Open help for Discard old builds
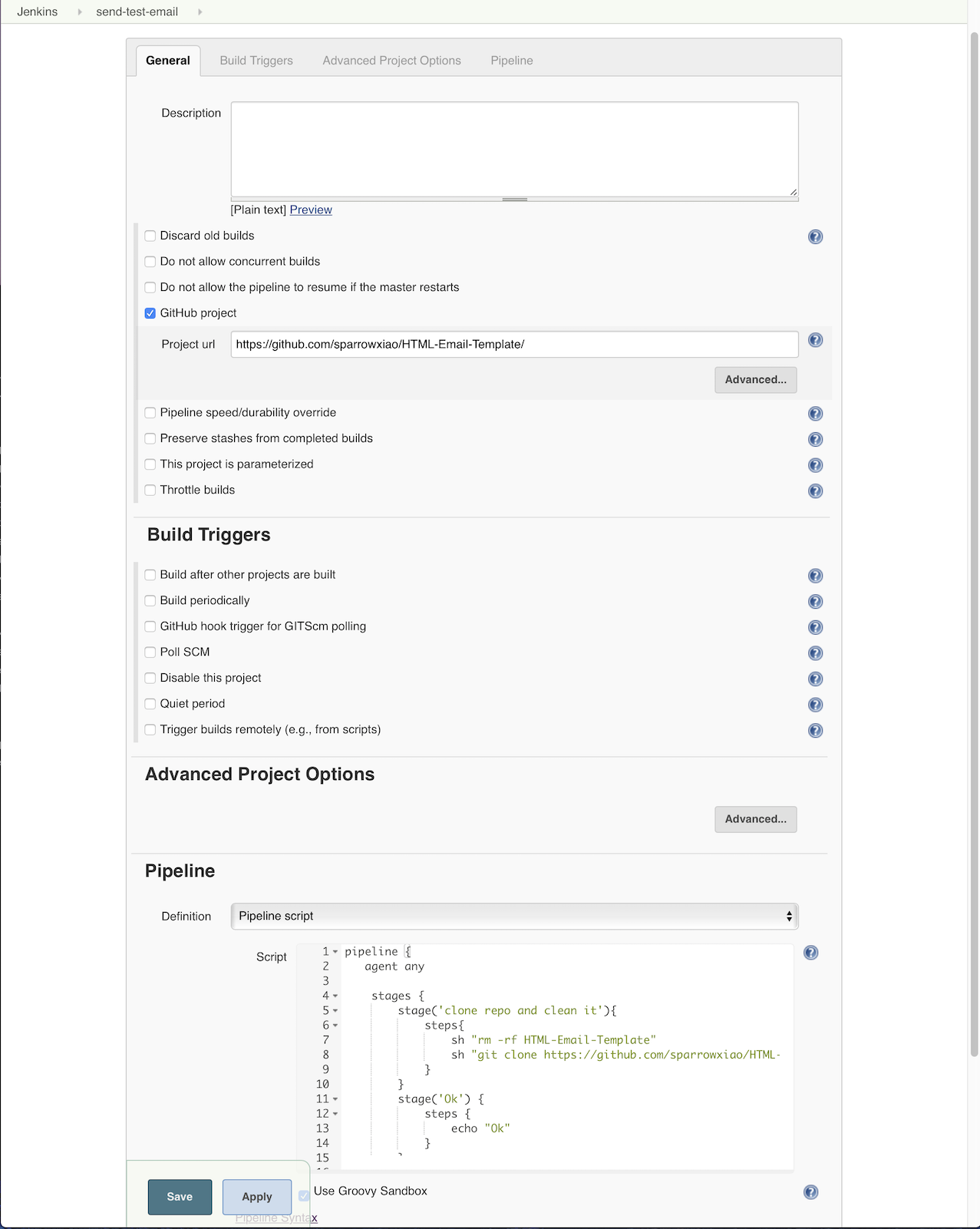980x1229 pixels. pos(815,236)
